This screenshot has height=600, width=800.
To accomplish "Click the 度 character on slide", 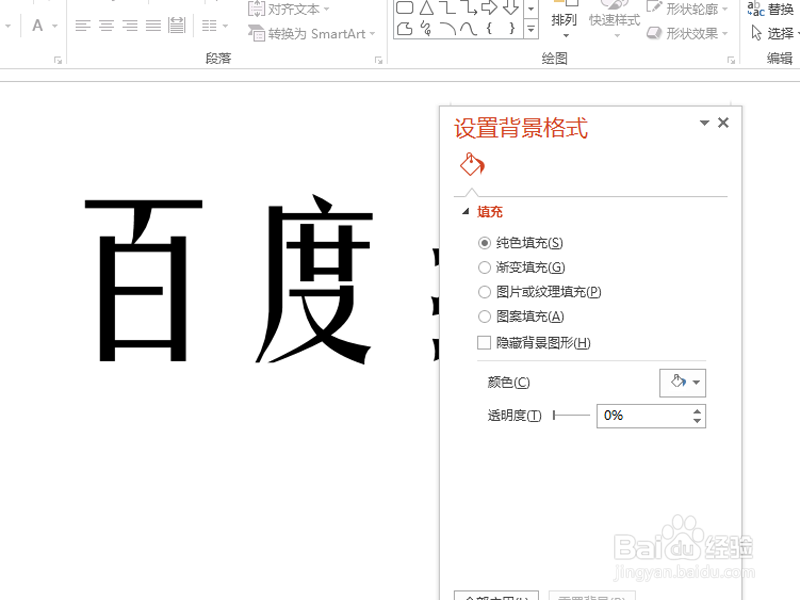I will 314,279.
